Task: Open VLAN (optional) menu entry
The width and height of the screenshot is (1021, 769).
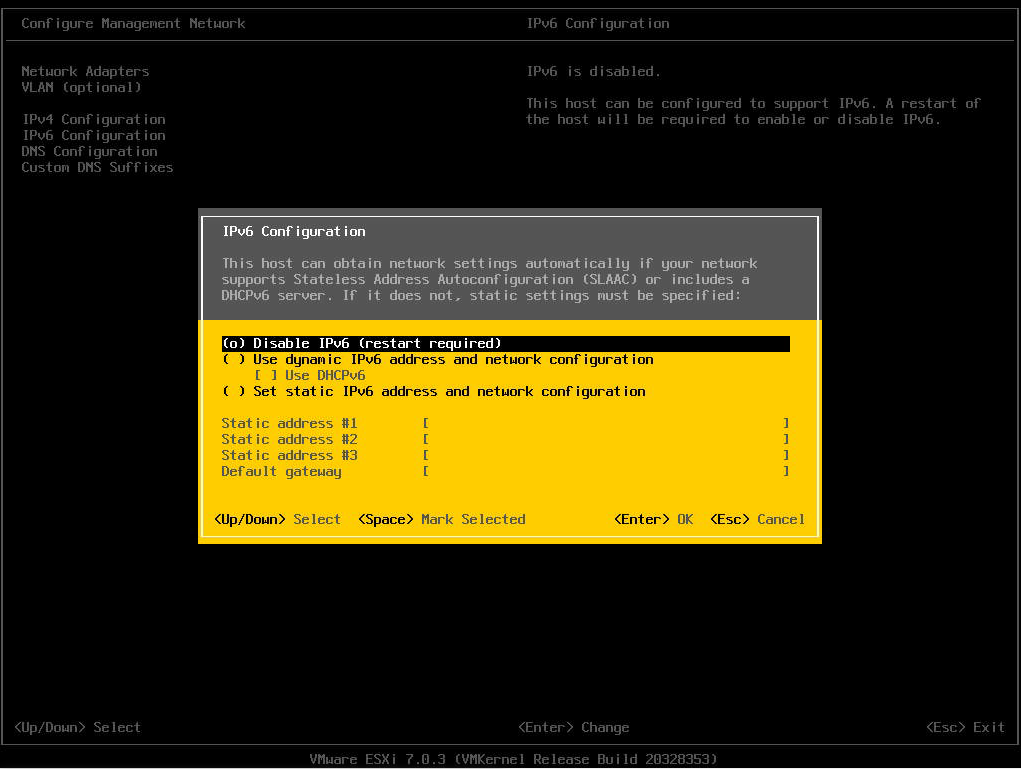Action: click(81, 87)
